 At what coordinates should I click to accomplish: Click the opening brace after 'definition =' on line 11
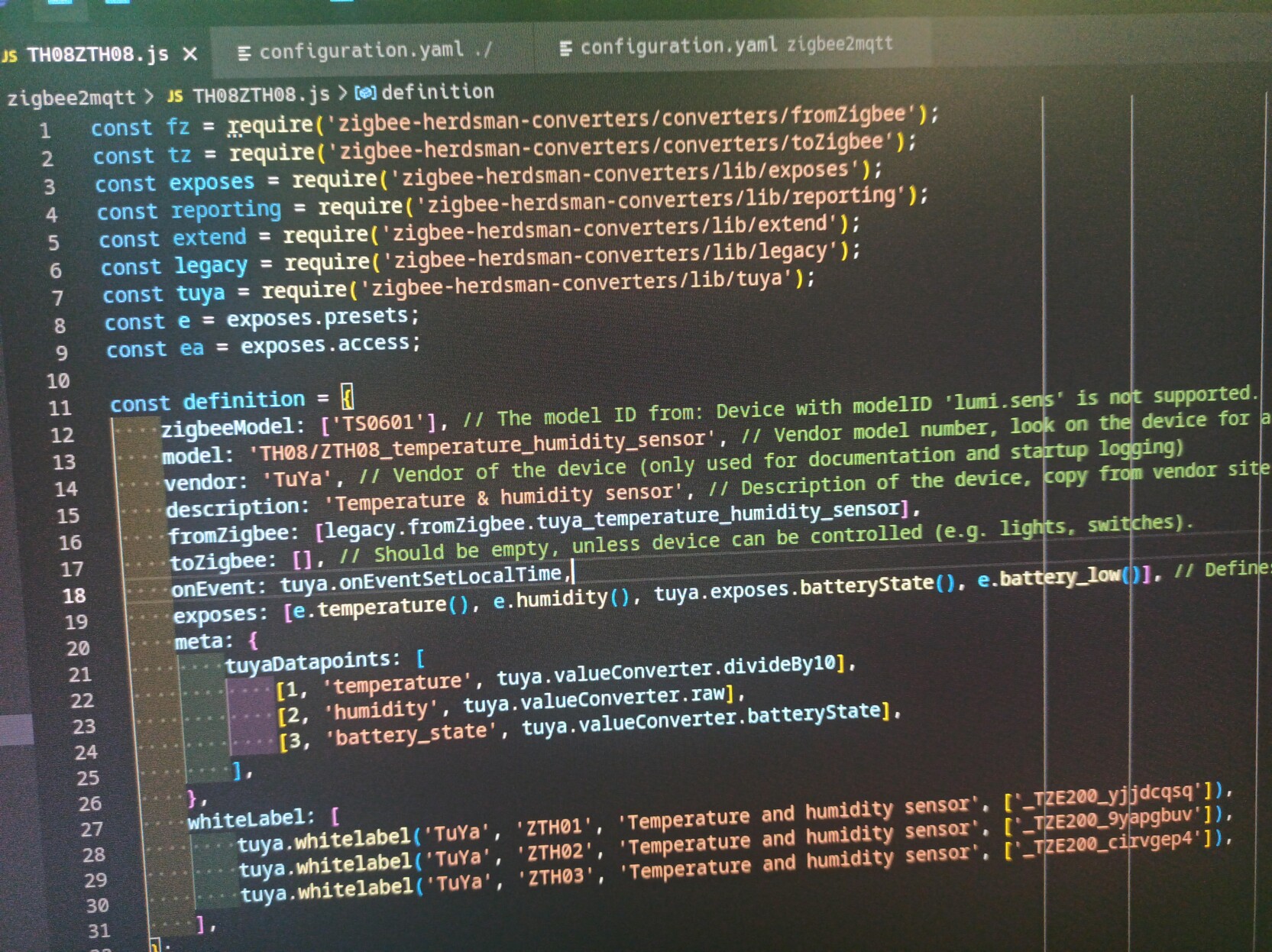347,397
